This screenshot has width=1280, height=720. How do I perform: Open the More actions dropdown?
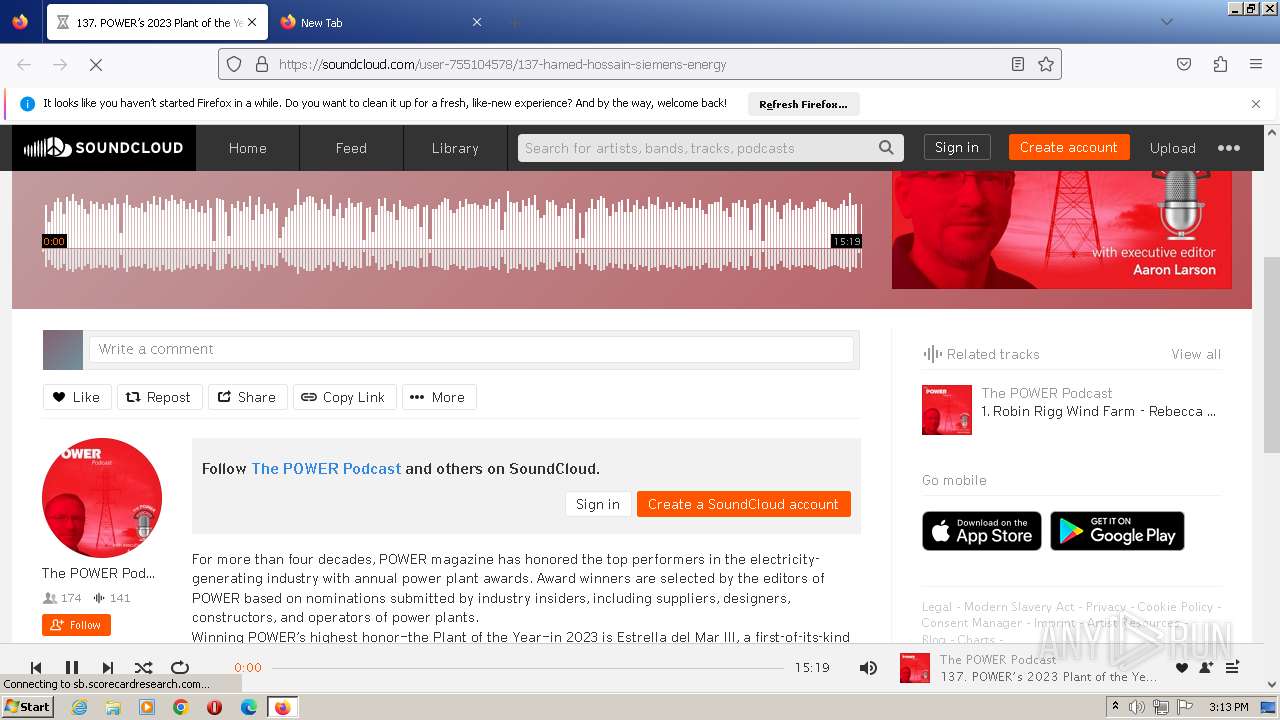click(x=438, y=397)
